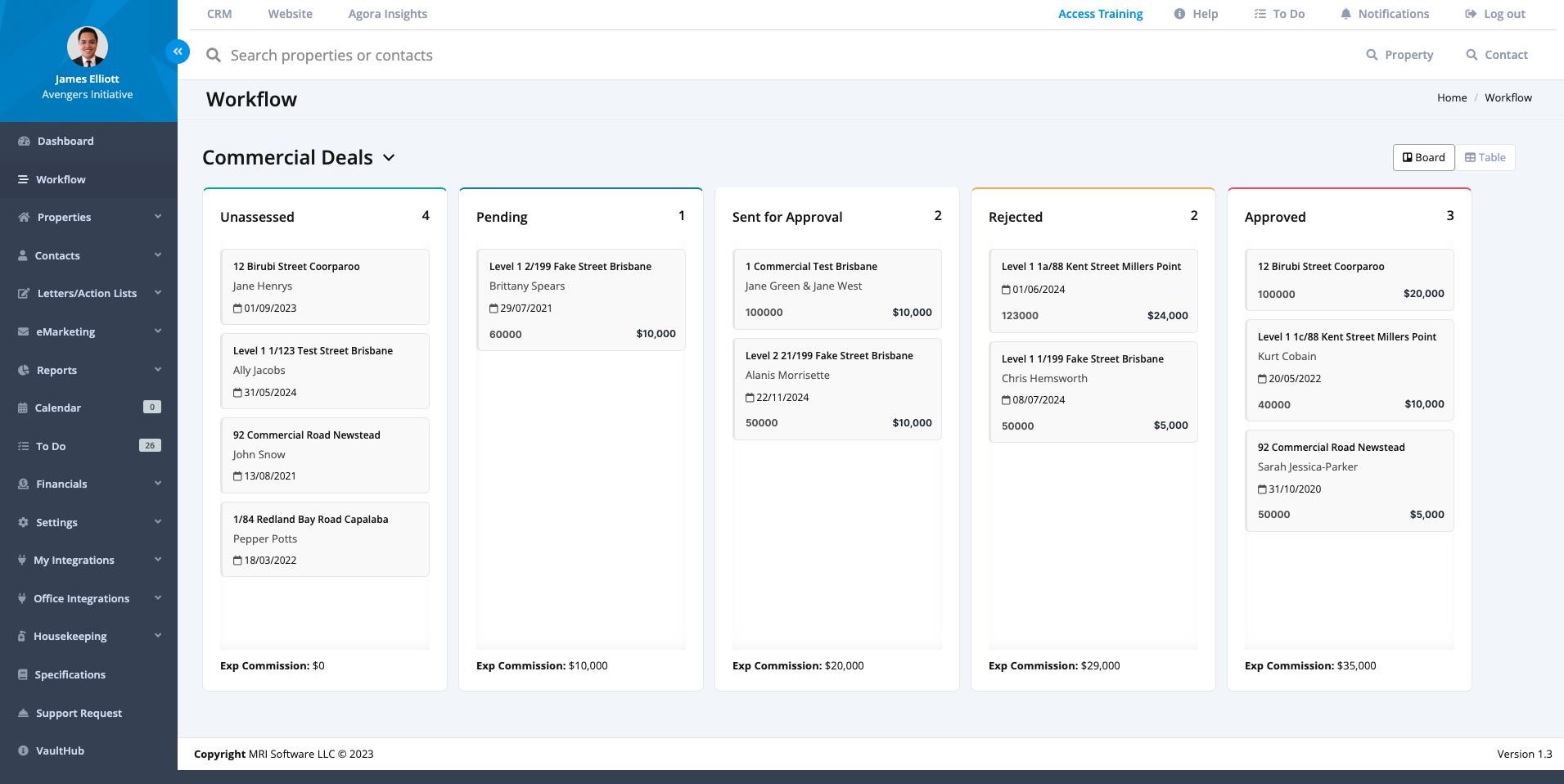Click the My Integrations plug icon
The height and width of the screenshot is (784, 1564).
point(22,560)
